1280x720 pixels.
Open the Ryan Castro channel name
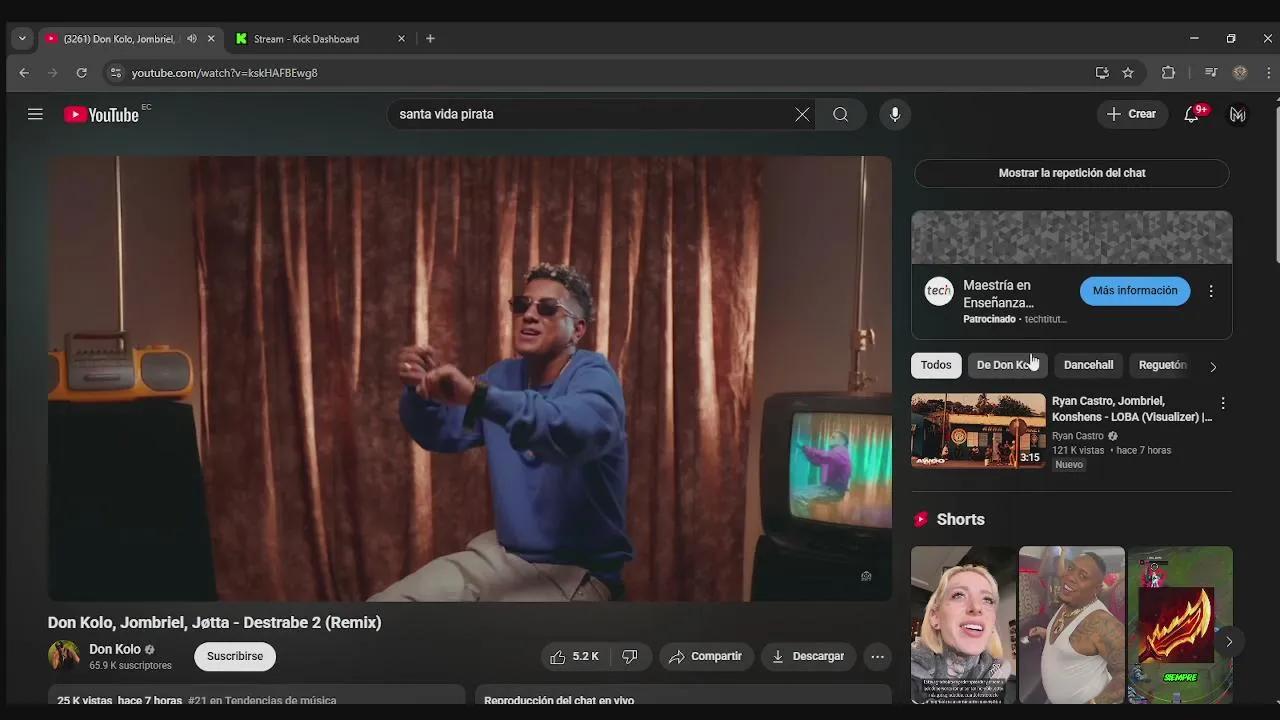click(1078, 436)
